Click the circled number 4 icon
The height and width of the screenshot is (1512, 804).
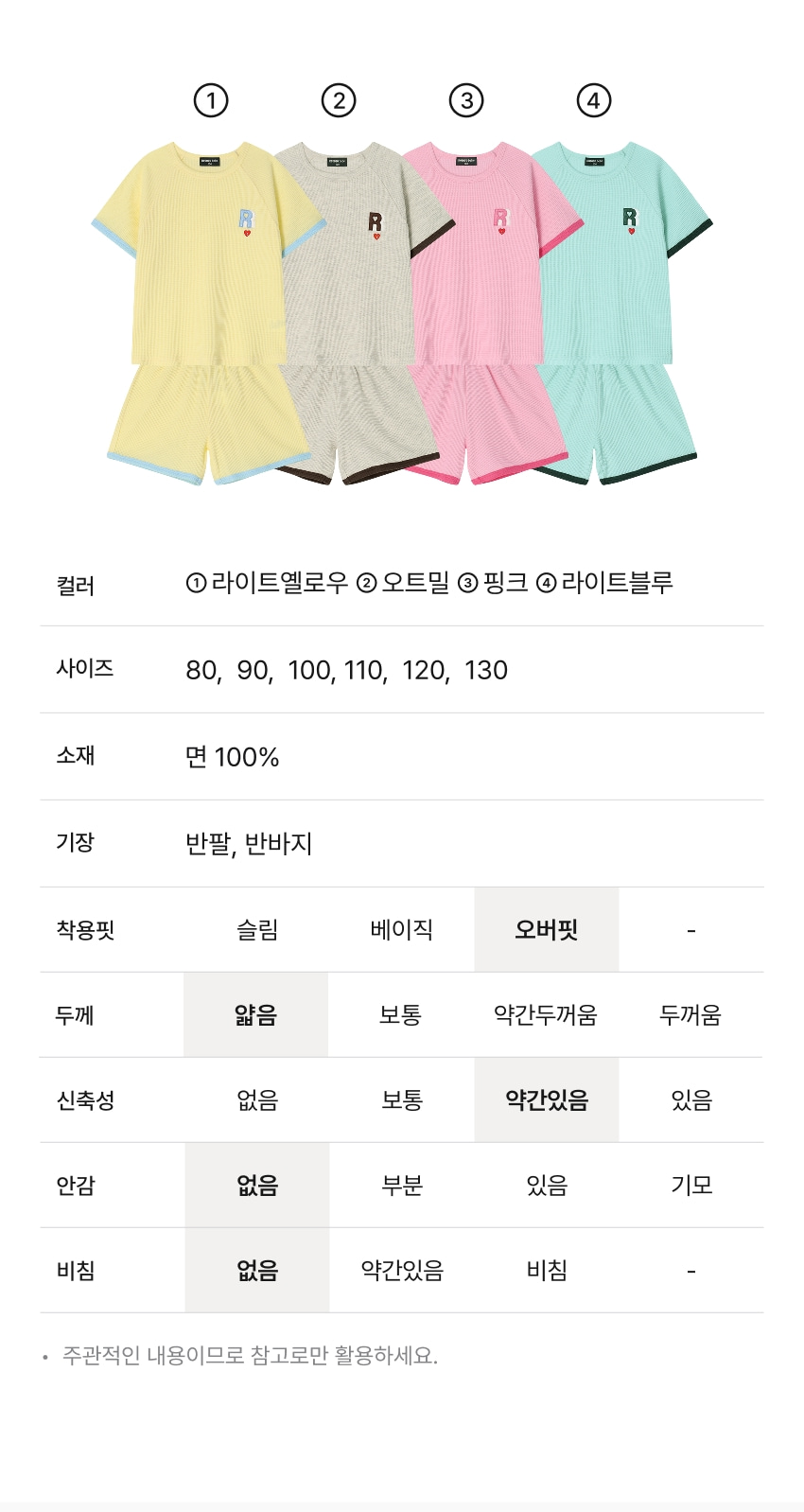coord(594,100)
